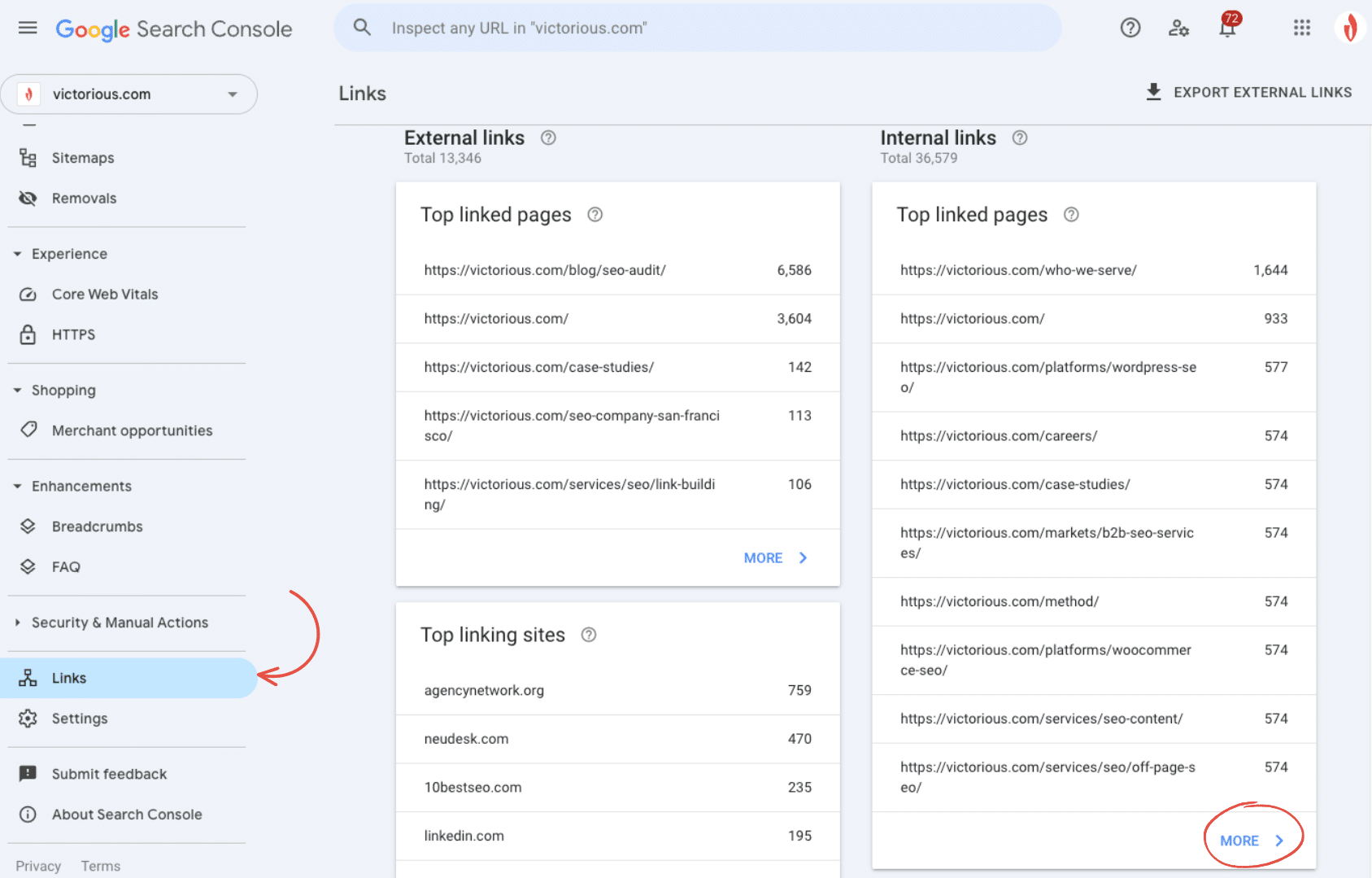Show help for Top linking sites
The image size is (1372, 878).
589,635
